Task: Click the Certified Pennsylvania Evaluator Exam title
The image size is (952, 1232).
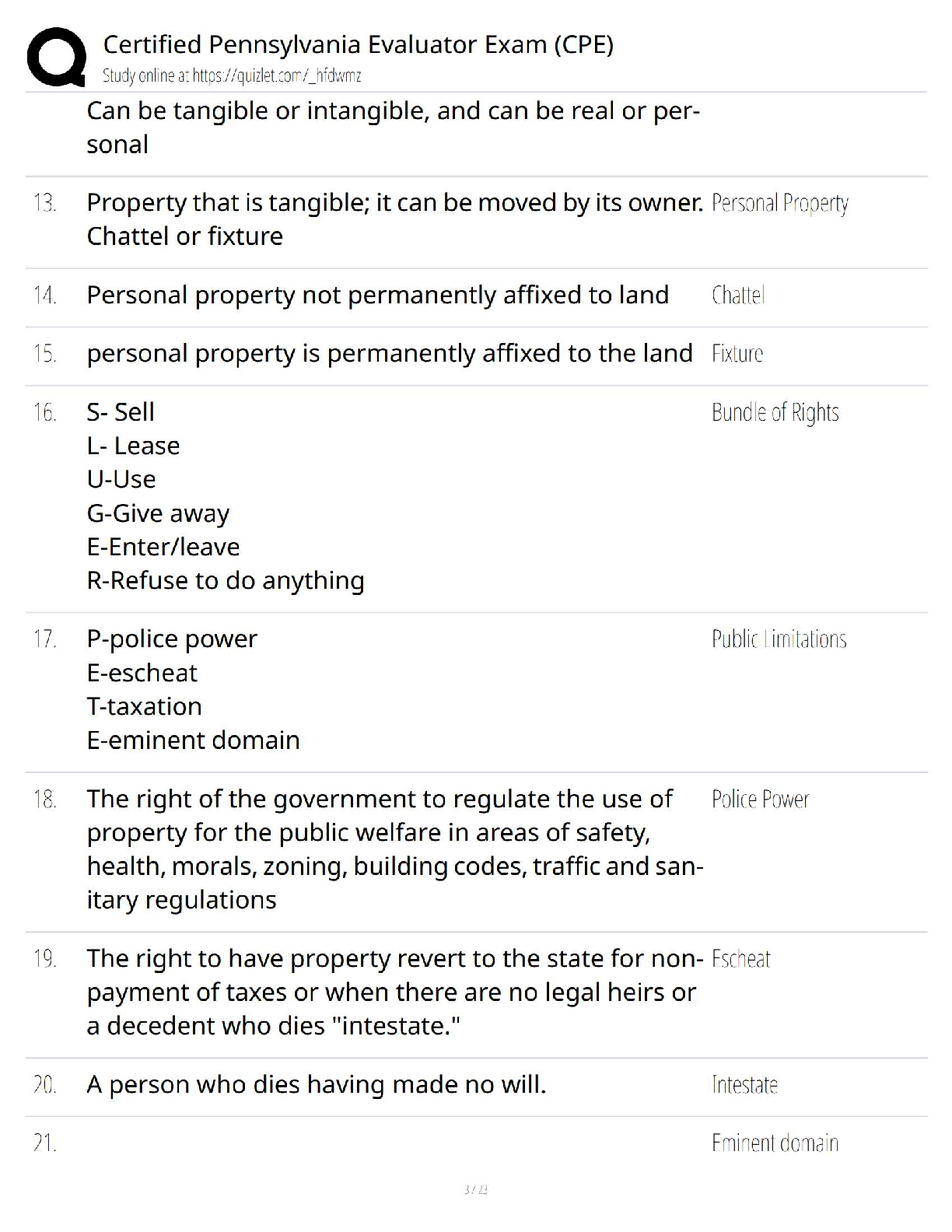Action: [x=358, y=44]
